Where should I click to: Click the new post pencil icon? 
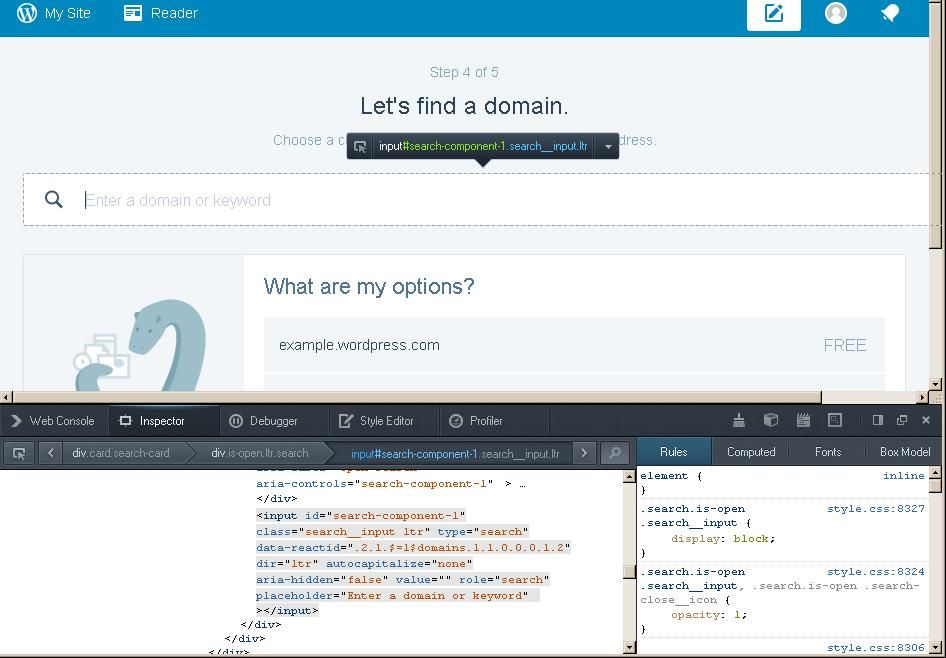pos(773,14)
